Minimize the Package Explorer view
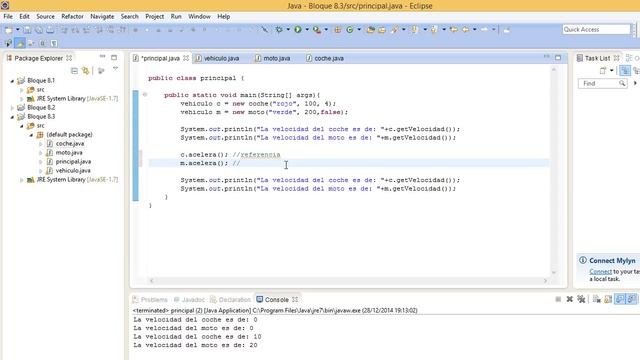 tap(102, 57)
